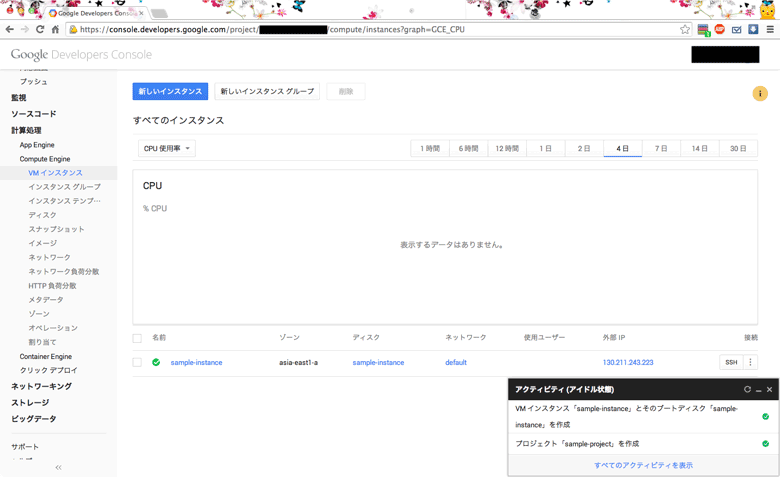Open the sample-instance name link
Viewport: 780px width, 477px height.
tap(196, 362)
